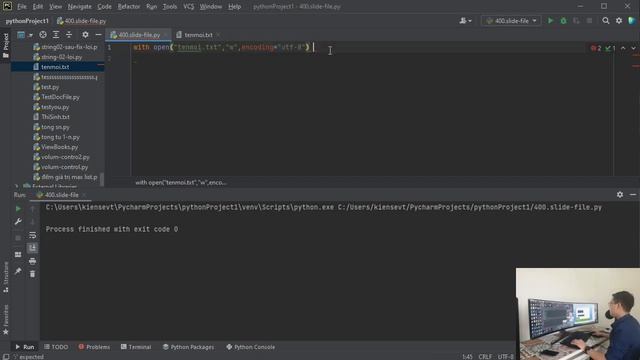The height and width of the screenshot is (360, 640).
Task: Toggle soft-wrap in Run console
Action: (x=33, y=235)
